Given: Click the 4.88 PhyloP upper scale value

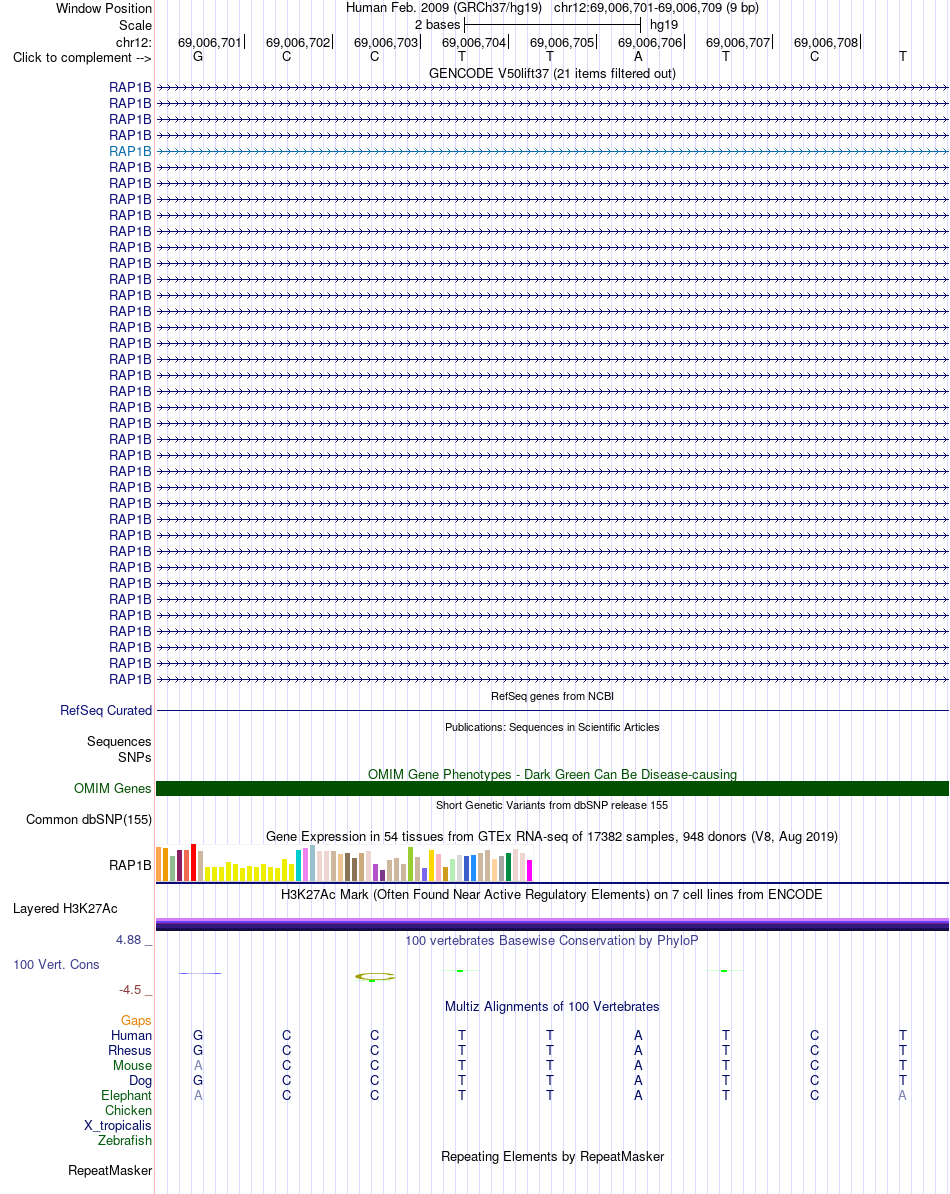Looking at the screenshot, I should coord(129,940).
